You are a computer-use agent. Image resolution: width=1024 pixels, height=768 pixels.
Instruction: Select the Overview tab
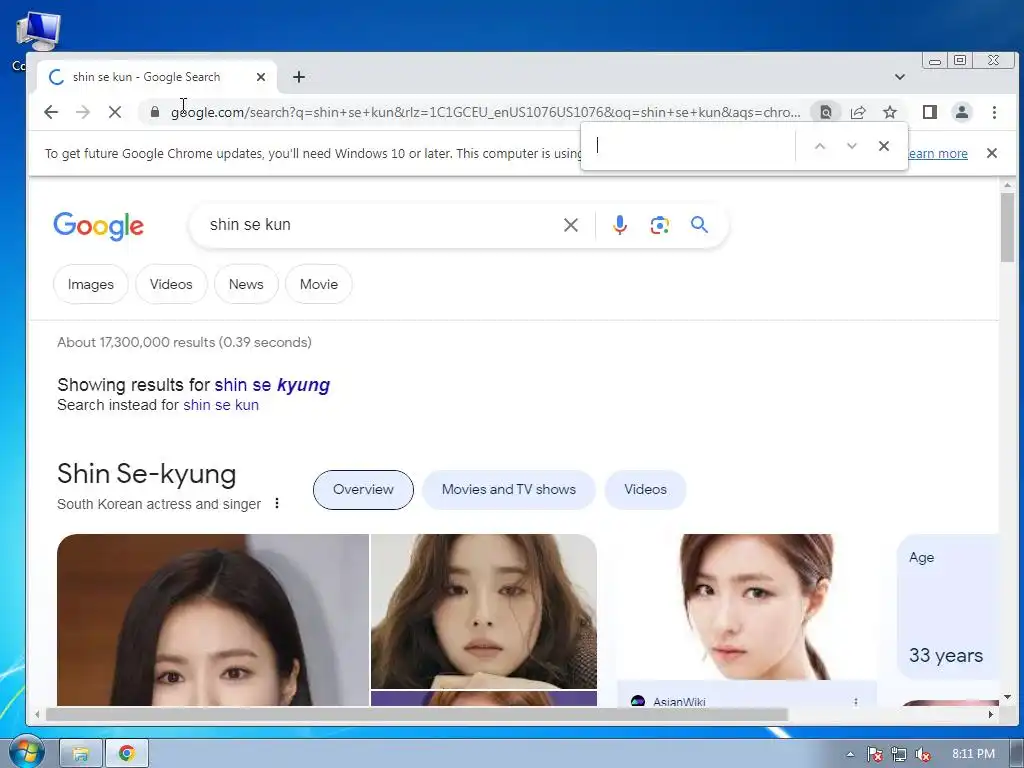[x=363, y=490]
